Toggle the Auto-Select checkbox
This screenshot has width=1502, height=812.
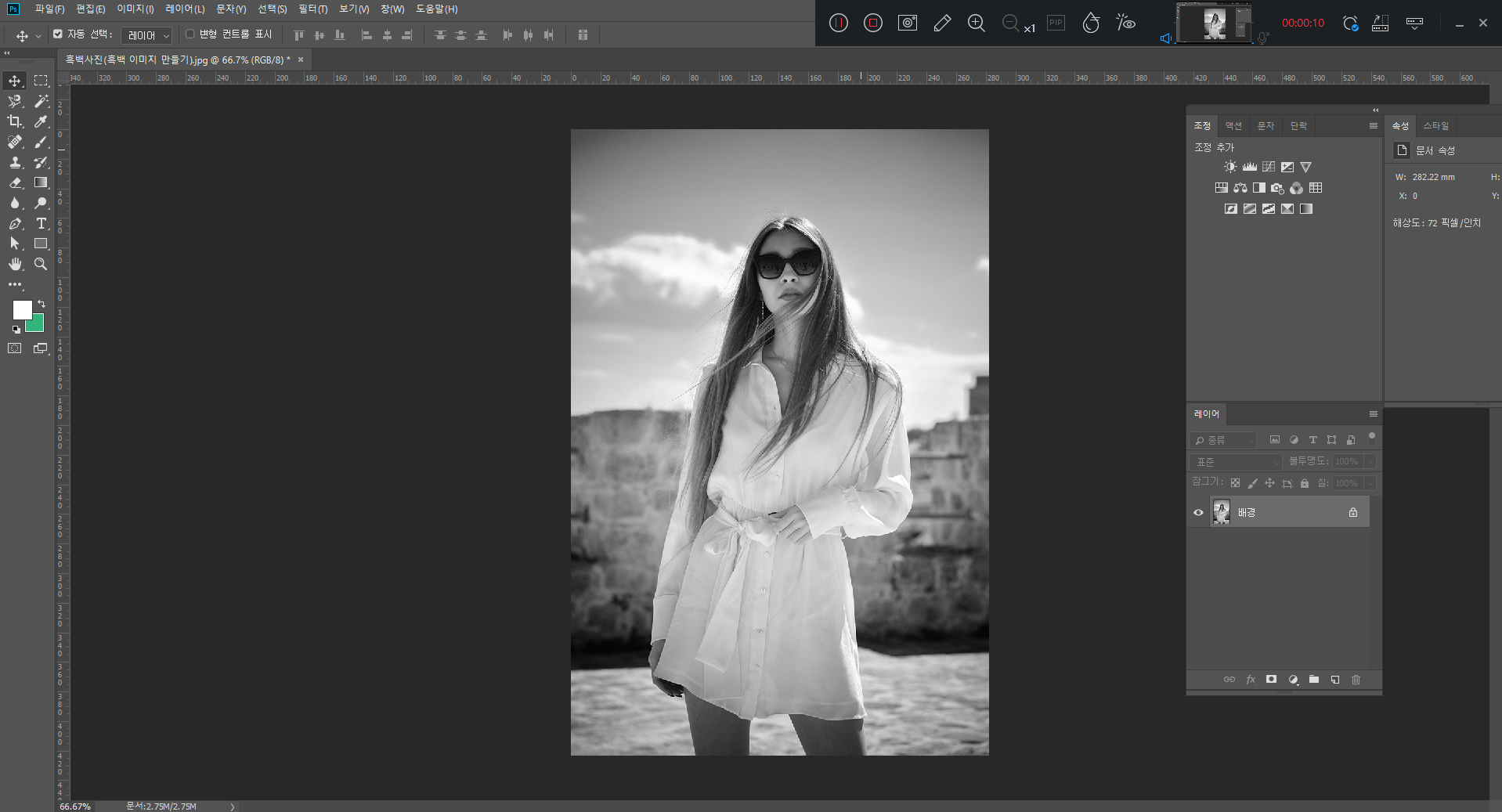57,34
